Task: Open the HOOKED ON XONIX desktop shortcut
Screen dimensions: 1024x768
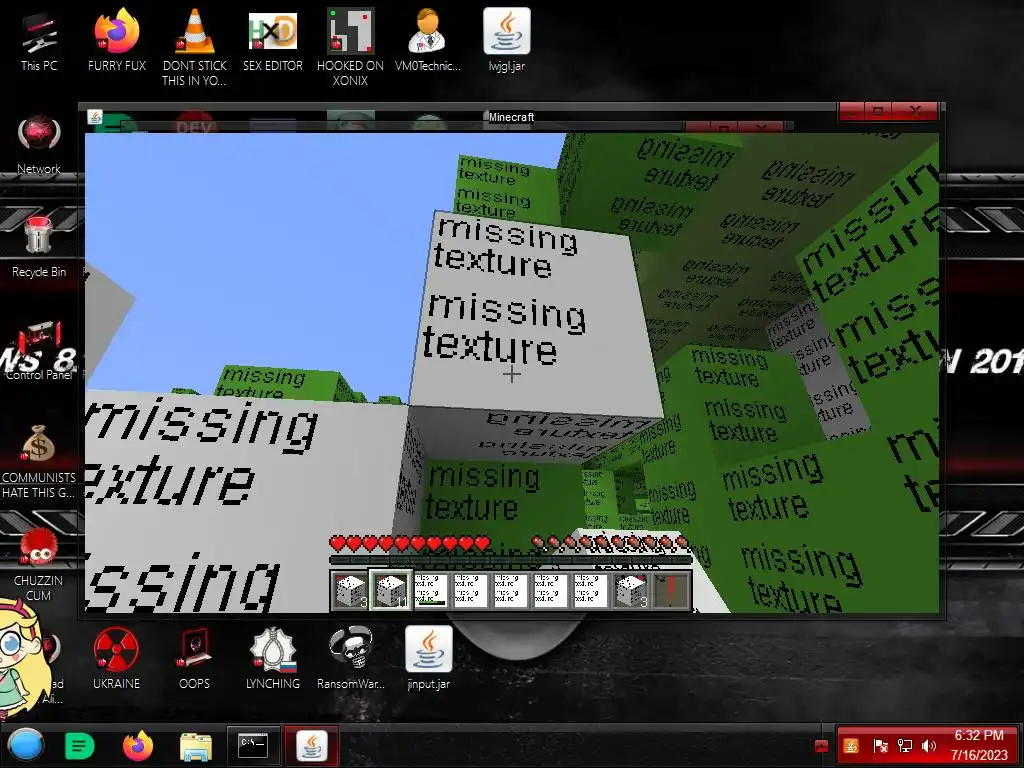Action: click(351, 46)
